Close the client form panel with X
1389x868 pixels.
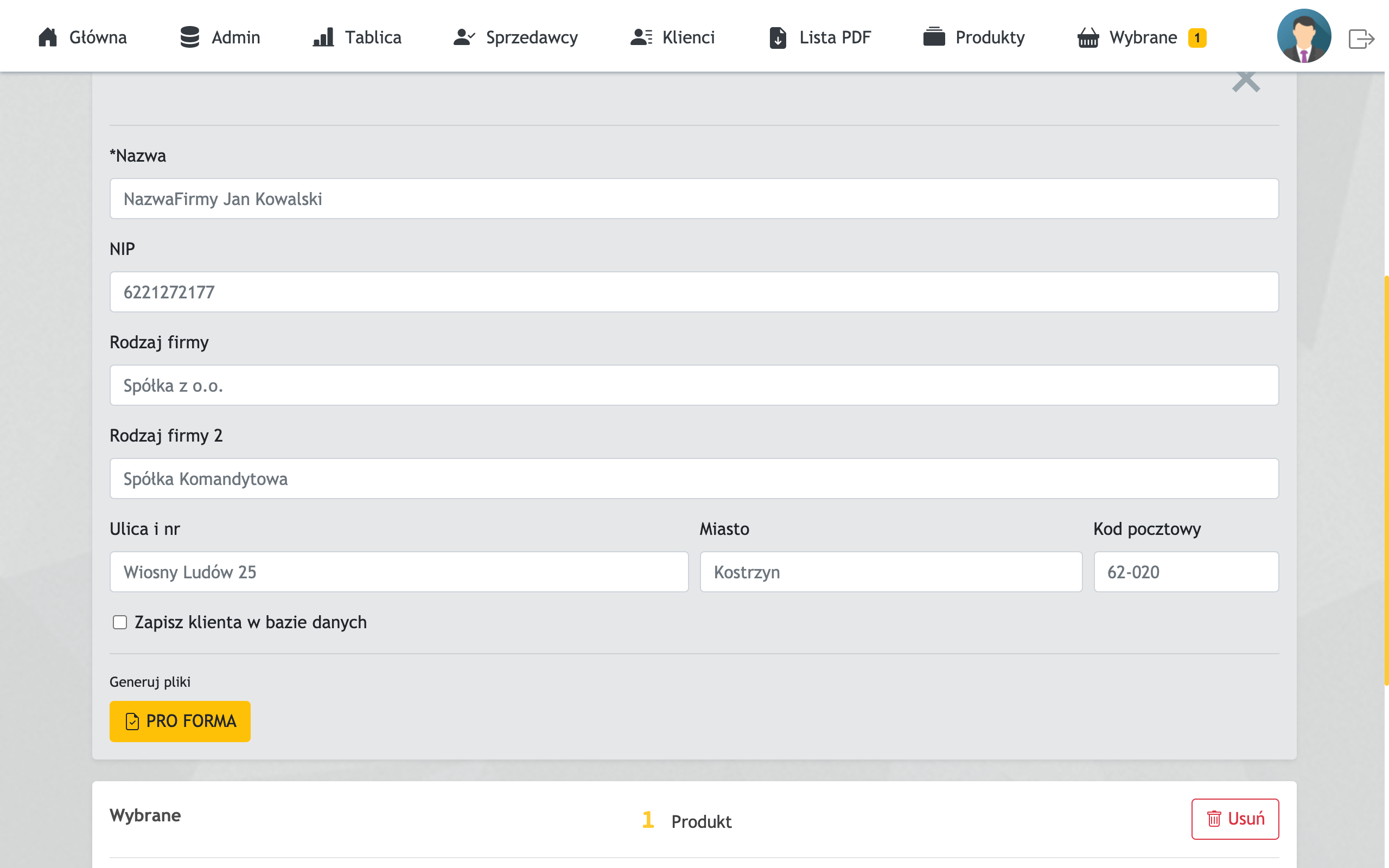1246,81
